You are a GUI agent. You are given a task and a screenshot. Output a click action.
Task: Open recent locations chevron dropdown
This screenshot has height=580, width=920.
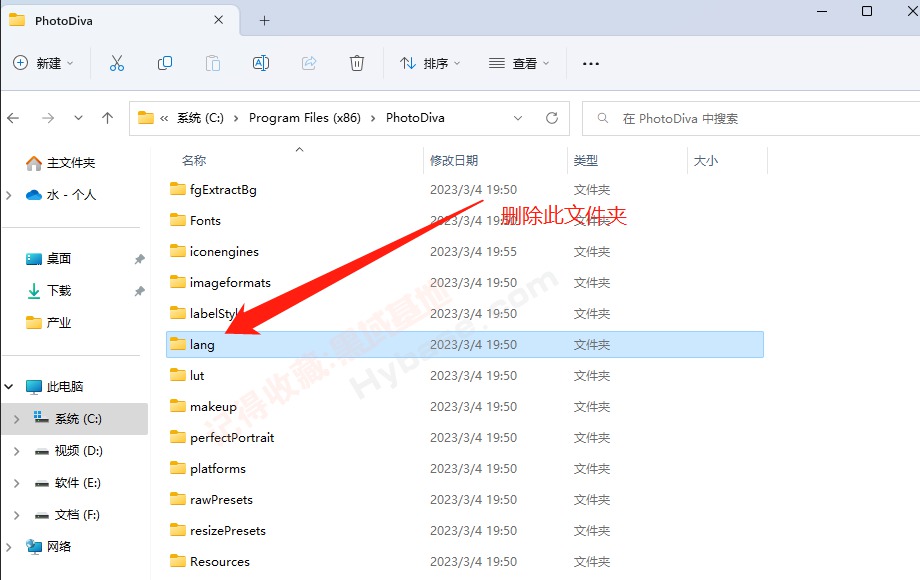click(78, 118)
